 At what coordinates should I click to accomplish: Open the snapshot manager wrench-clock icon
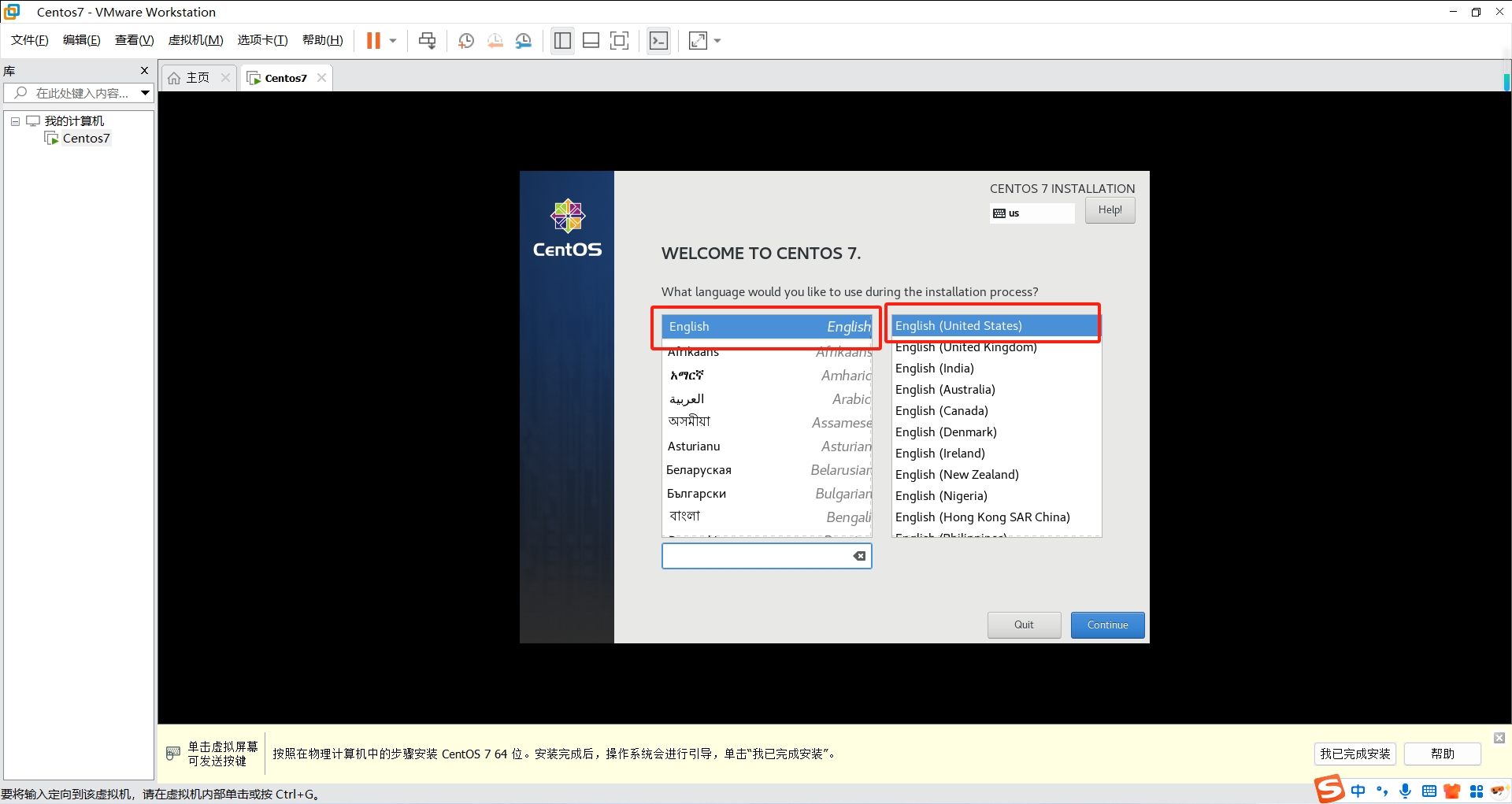click(x=524, y=41)
